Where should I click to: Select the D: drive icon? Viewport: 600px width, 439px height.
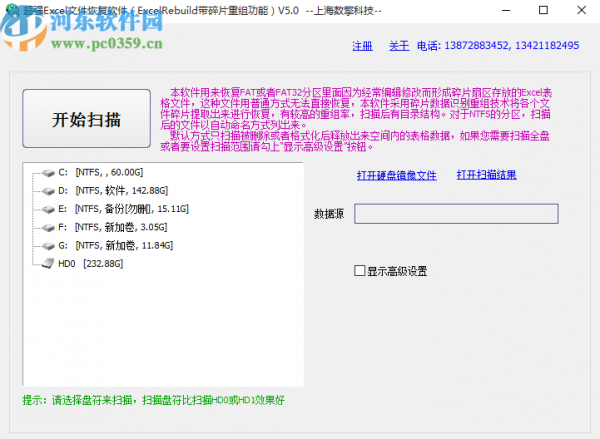pyautogui.click(x=49, y=191)
